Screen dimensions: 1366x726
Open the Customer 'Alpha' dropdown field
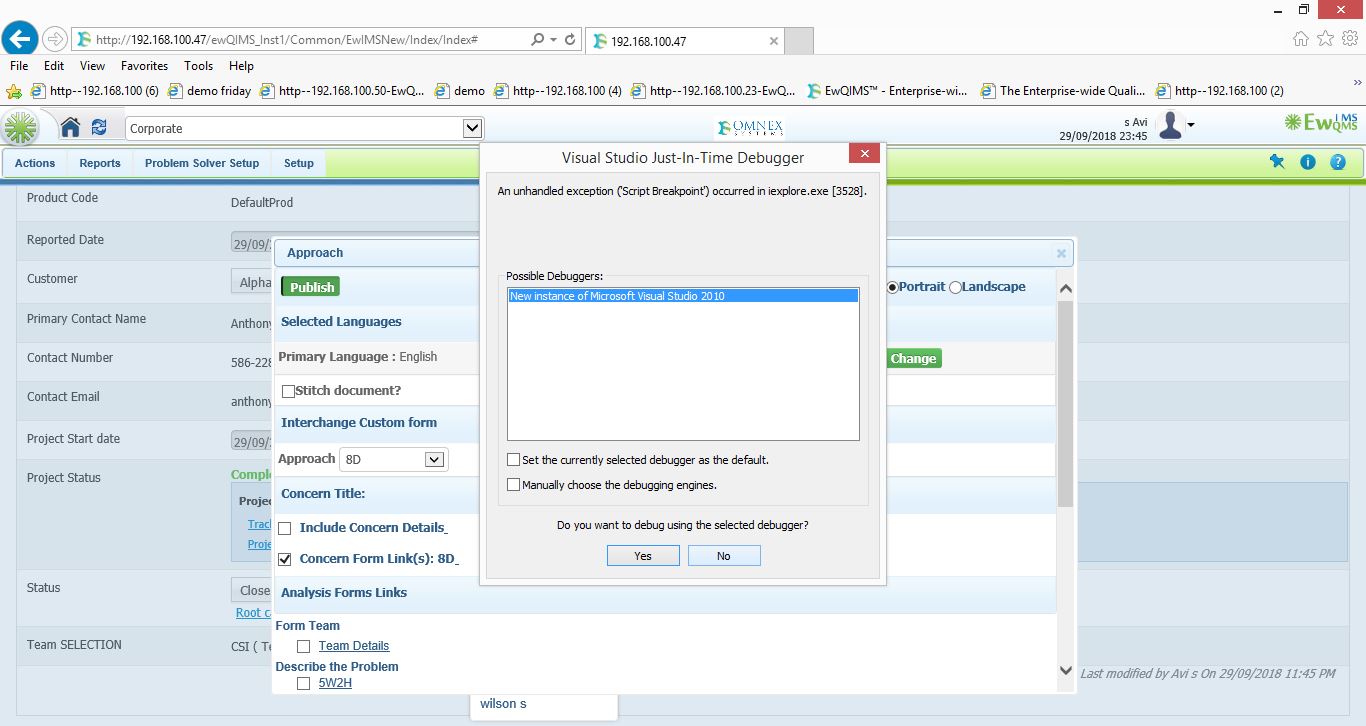[x=252, y=282]
